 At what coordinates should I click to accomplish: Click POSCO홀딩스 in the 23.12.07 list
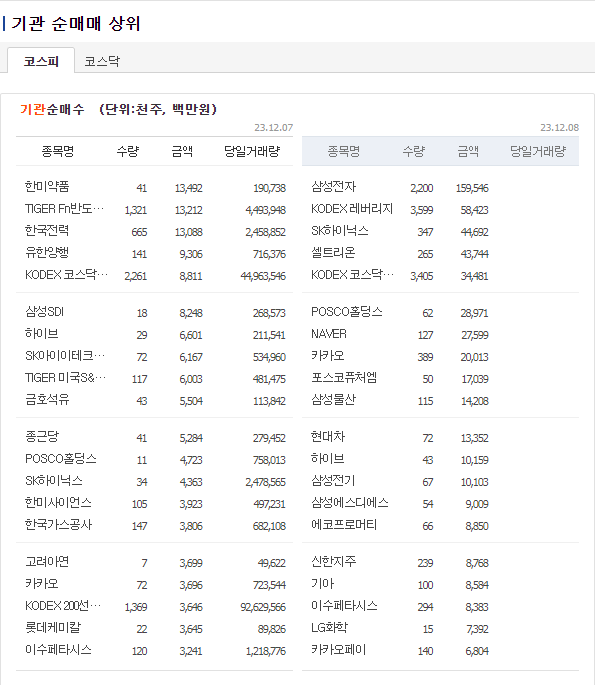click(x=61, y=459)
